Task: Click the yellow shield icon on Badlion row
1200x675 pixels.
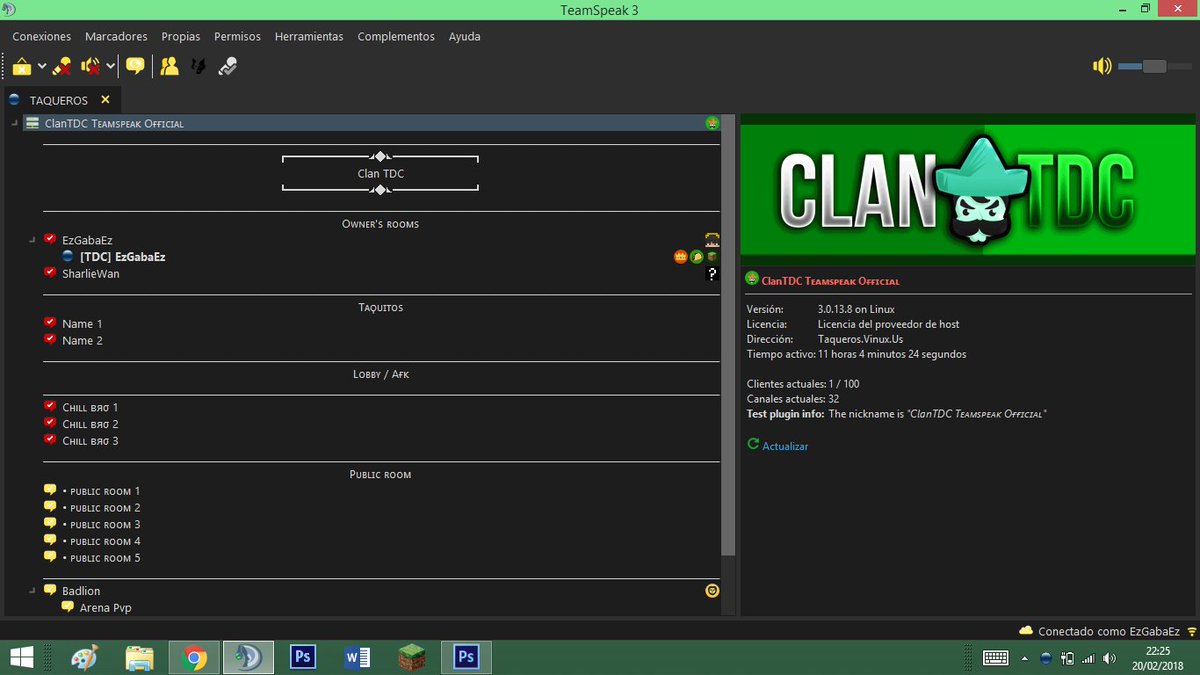Action: [x=712, y=590]
